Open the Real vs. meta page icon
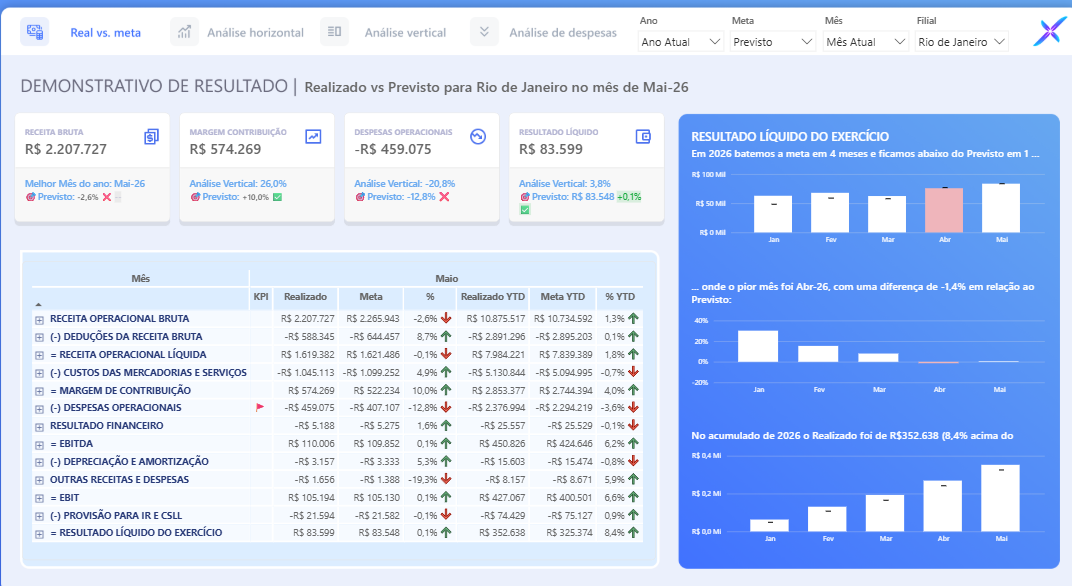This screenshot has width=1072, height=586. coord(34,32)
